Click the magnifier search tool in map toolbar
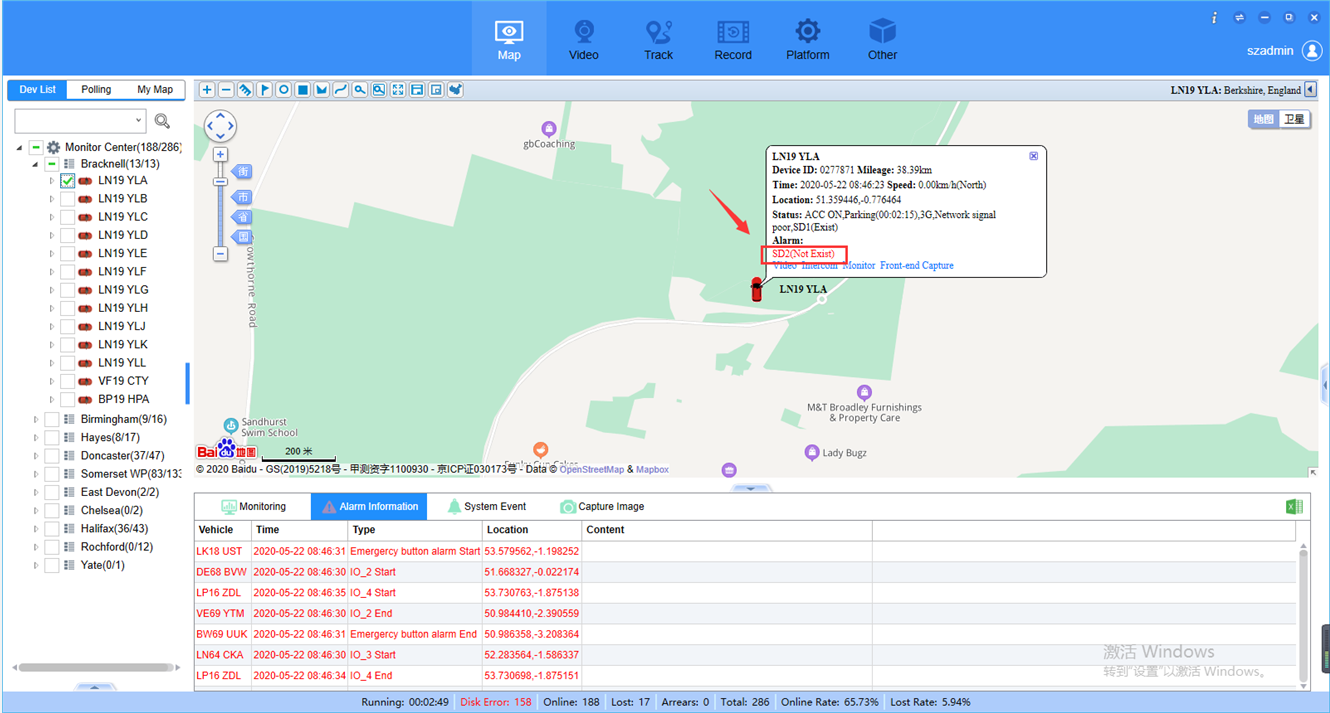Viewport: 1330px width, 713px height. [360, 90]
